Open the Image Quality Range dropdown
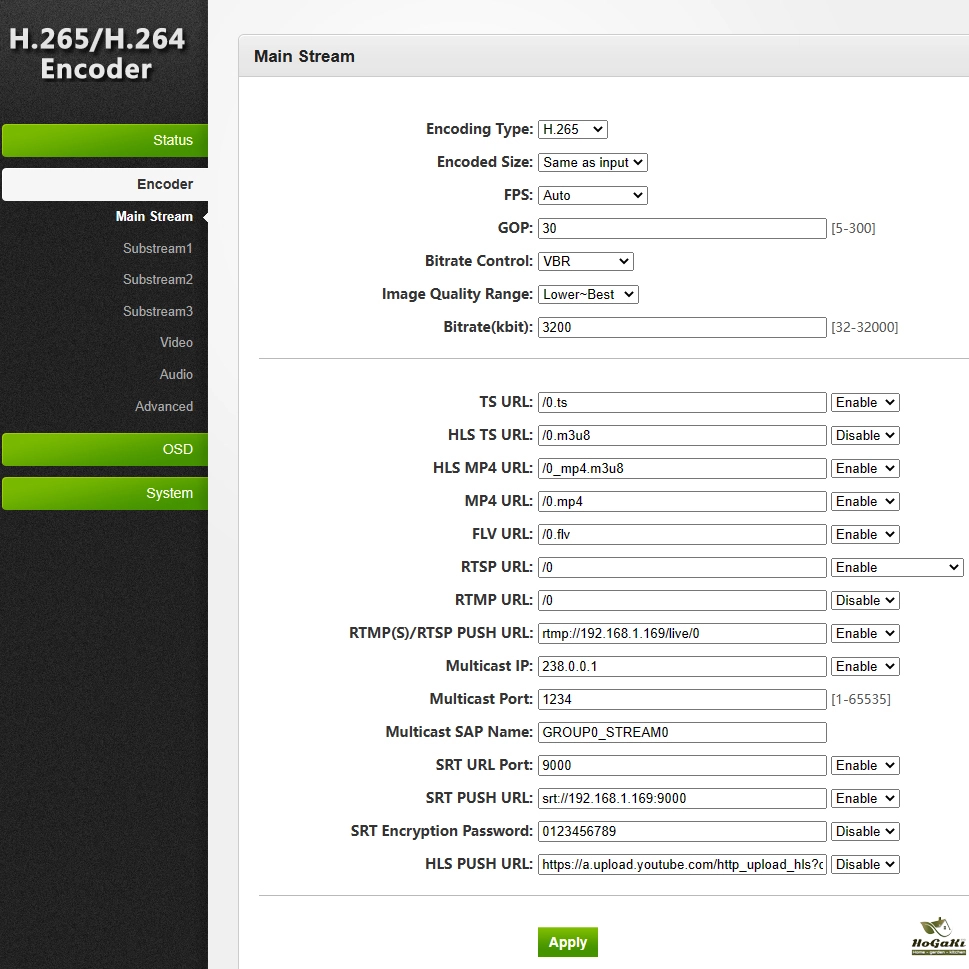969x969 pixels. tap(587, 294)
